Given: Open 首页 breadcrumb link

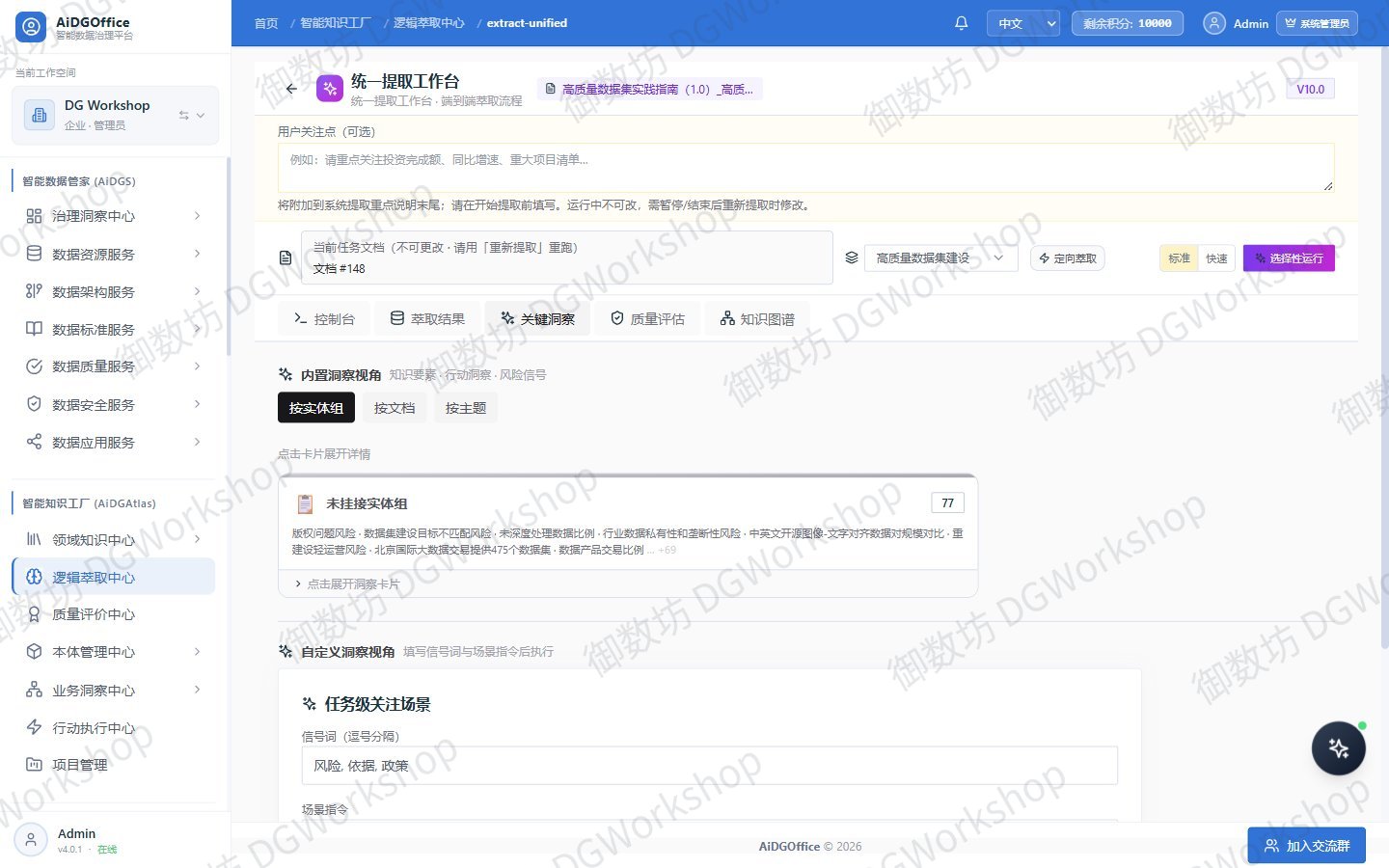Looking at the screenshot, I should (266, 23).
